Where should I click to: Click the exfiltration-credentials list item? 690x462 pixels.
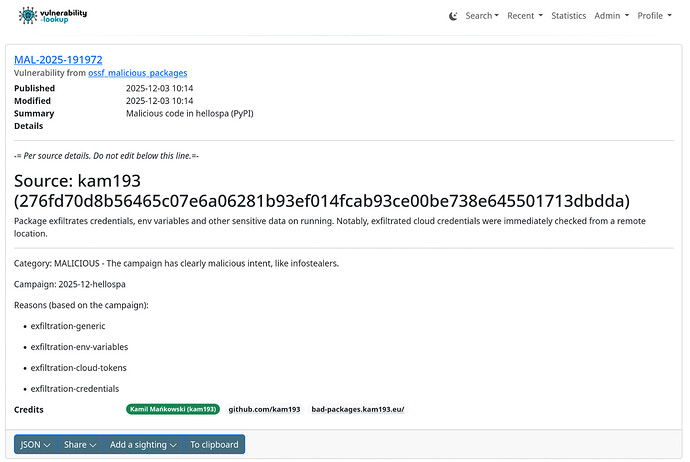pyautogui.click(x=75, y=388)
